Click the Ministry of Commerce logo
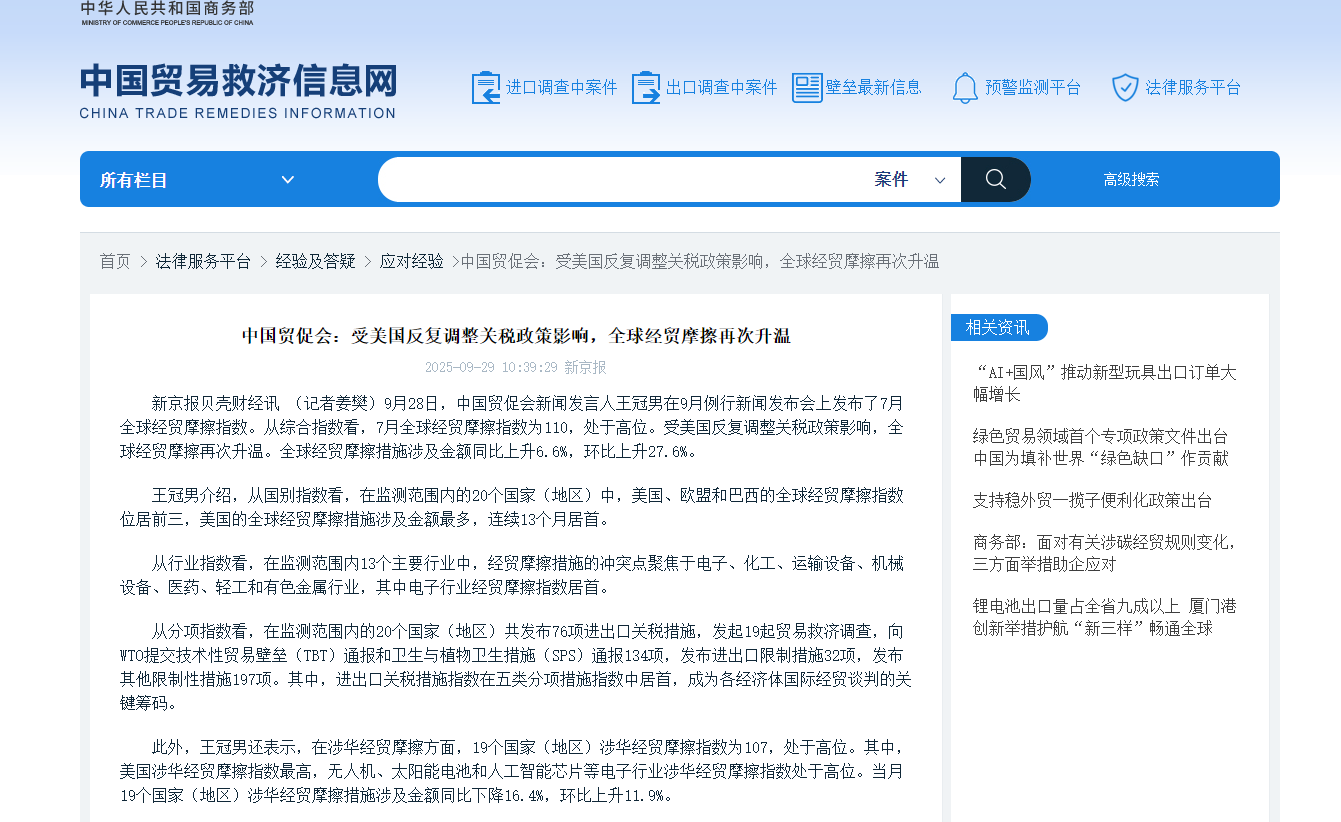Viewport: 1341px width, 822px height. [x=167, y=13]
